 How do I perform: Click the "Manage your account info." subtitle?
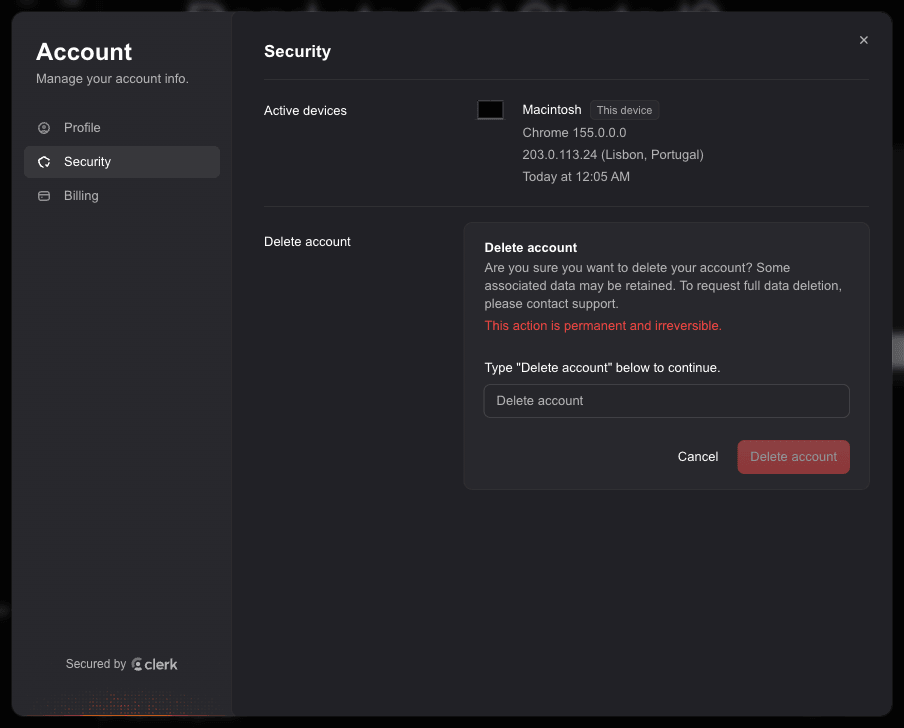point(112,78)
